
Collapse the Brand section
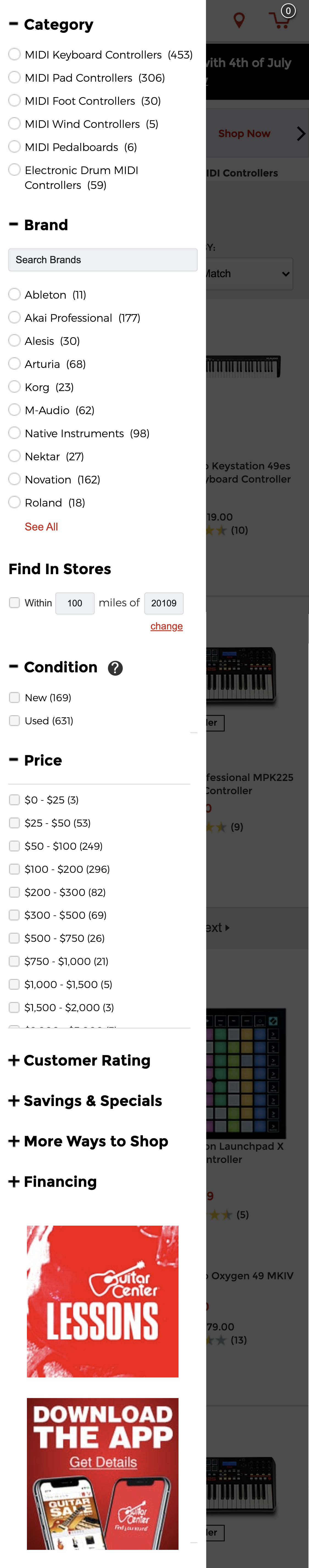coord(13,225)
